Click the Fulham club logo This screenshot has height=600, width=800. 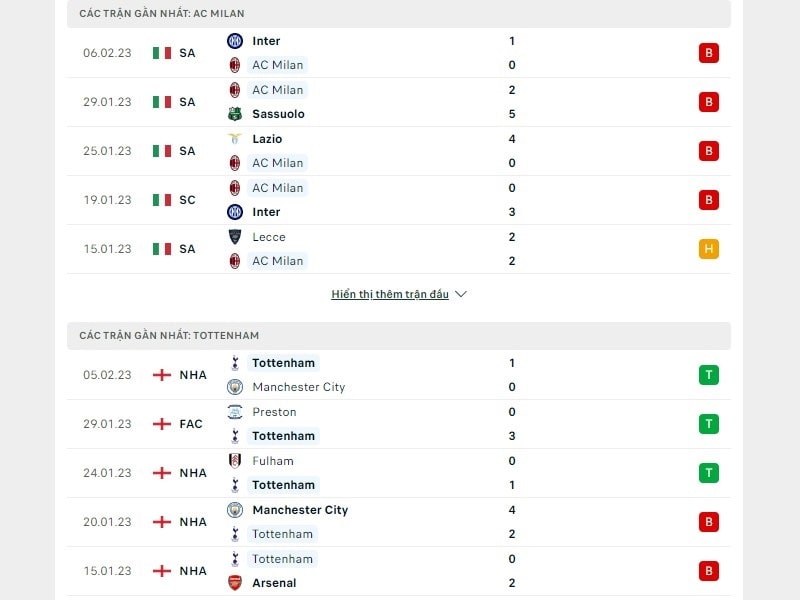click(233, 461)
